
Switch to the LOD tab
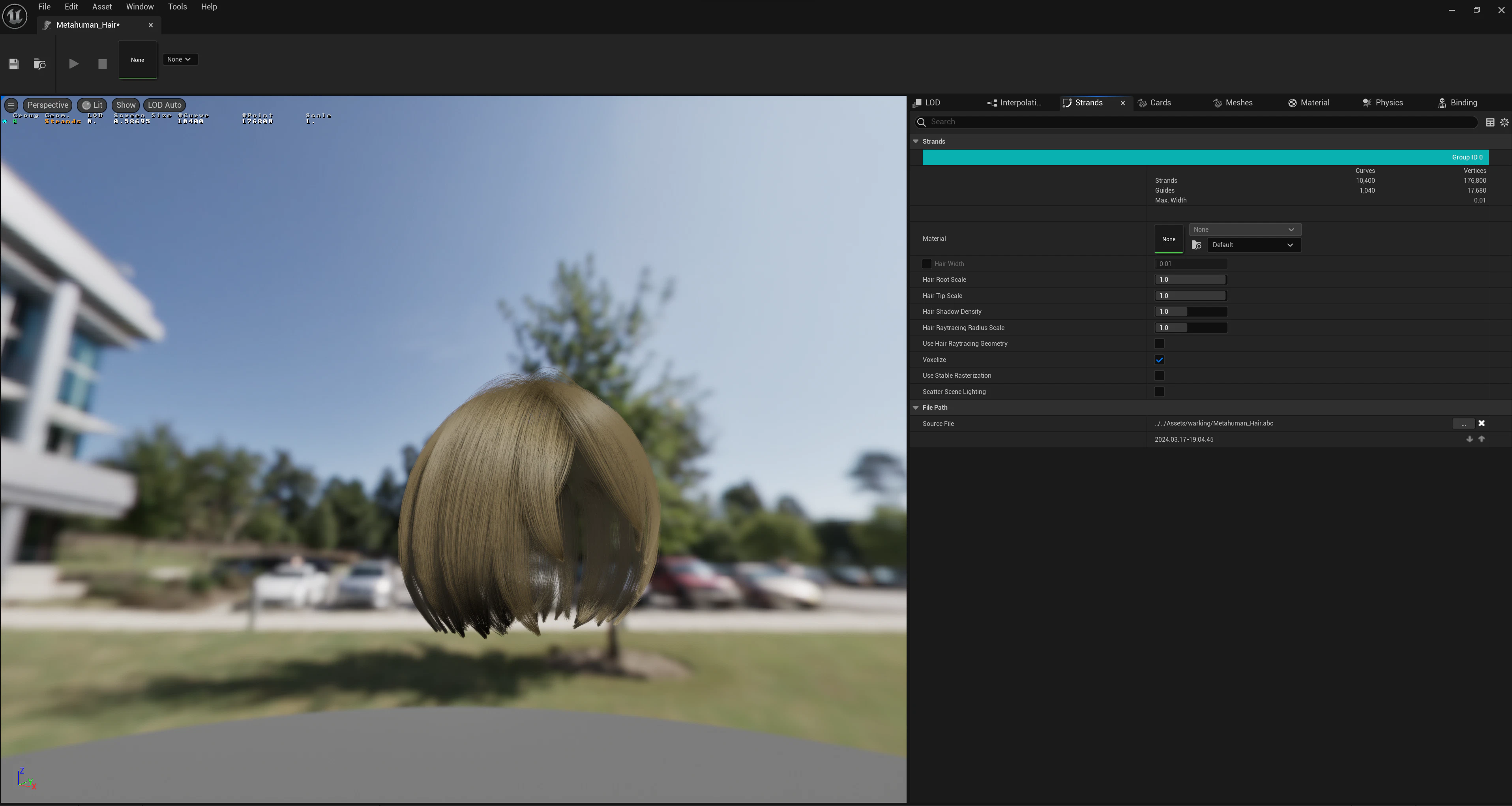(x=927, y=103)
